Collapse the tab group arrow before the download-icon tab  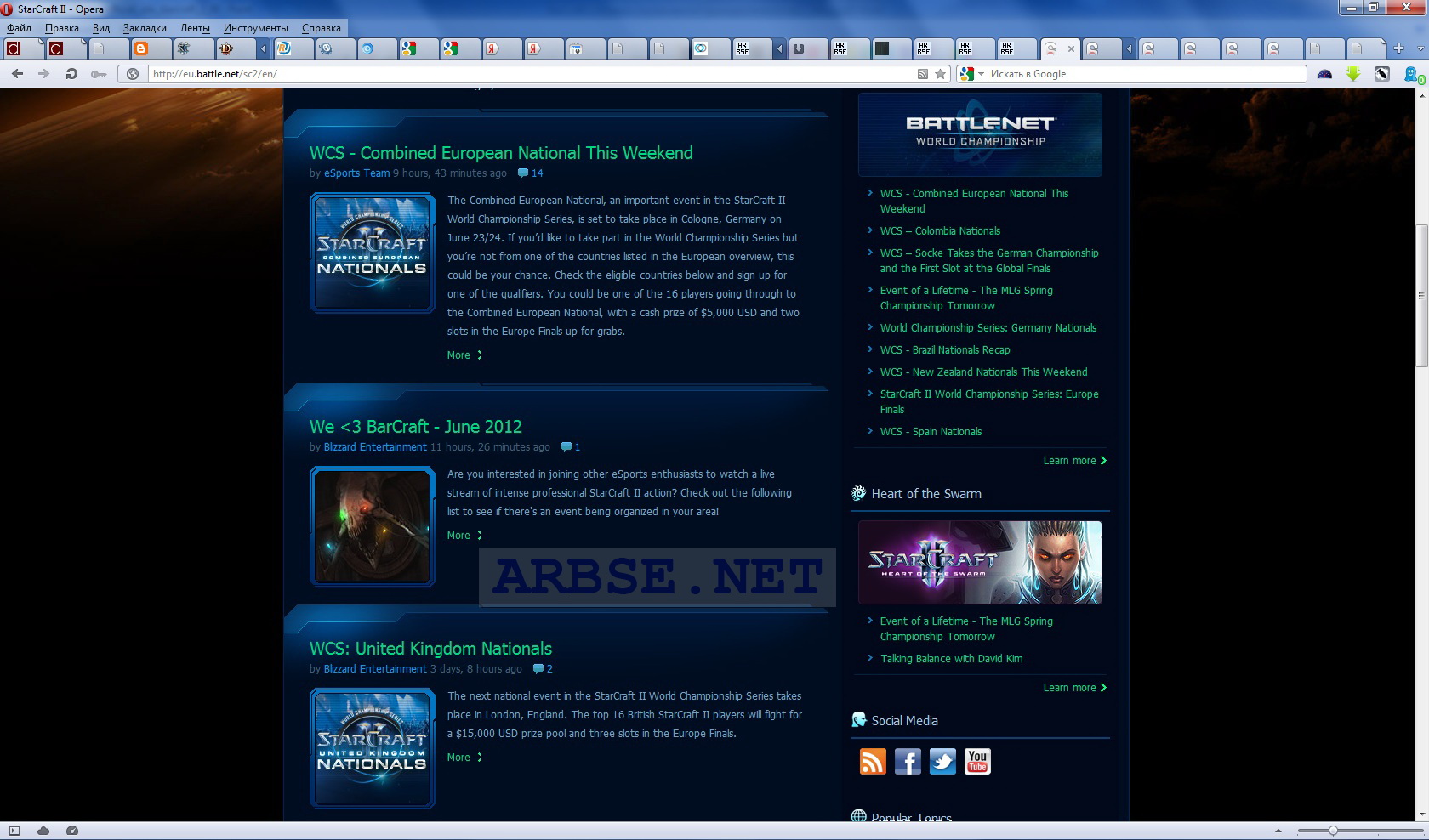[x=779, y=48]
